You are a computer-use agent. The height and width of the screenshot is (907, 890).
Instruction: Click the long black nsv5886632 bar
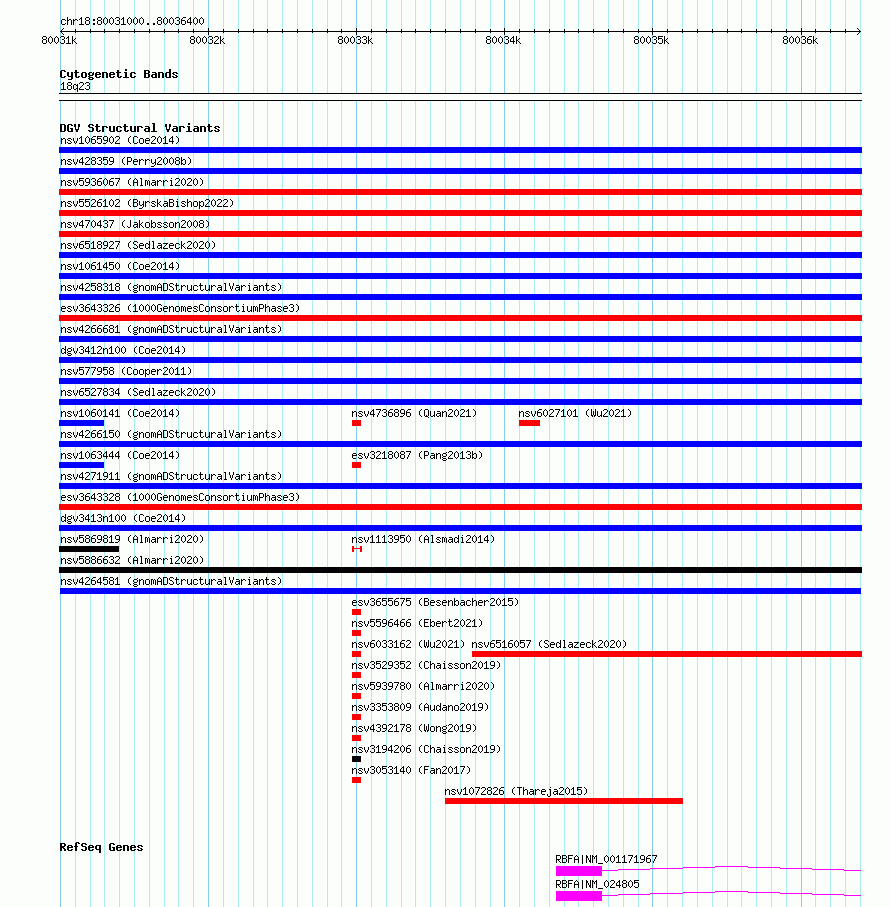[x=460, y=570]
